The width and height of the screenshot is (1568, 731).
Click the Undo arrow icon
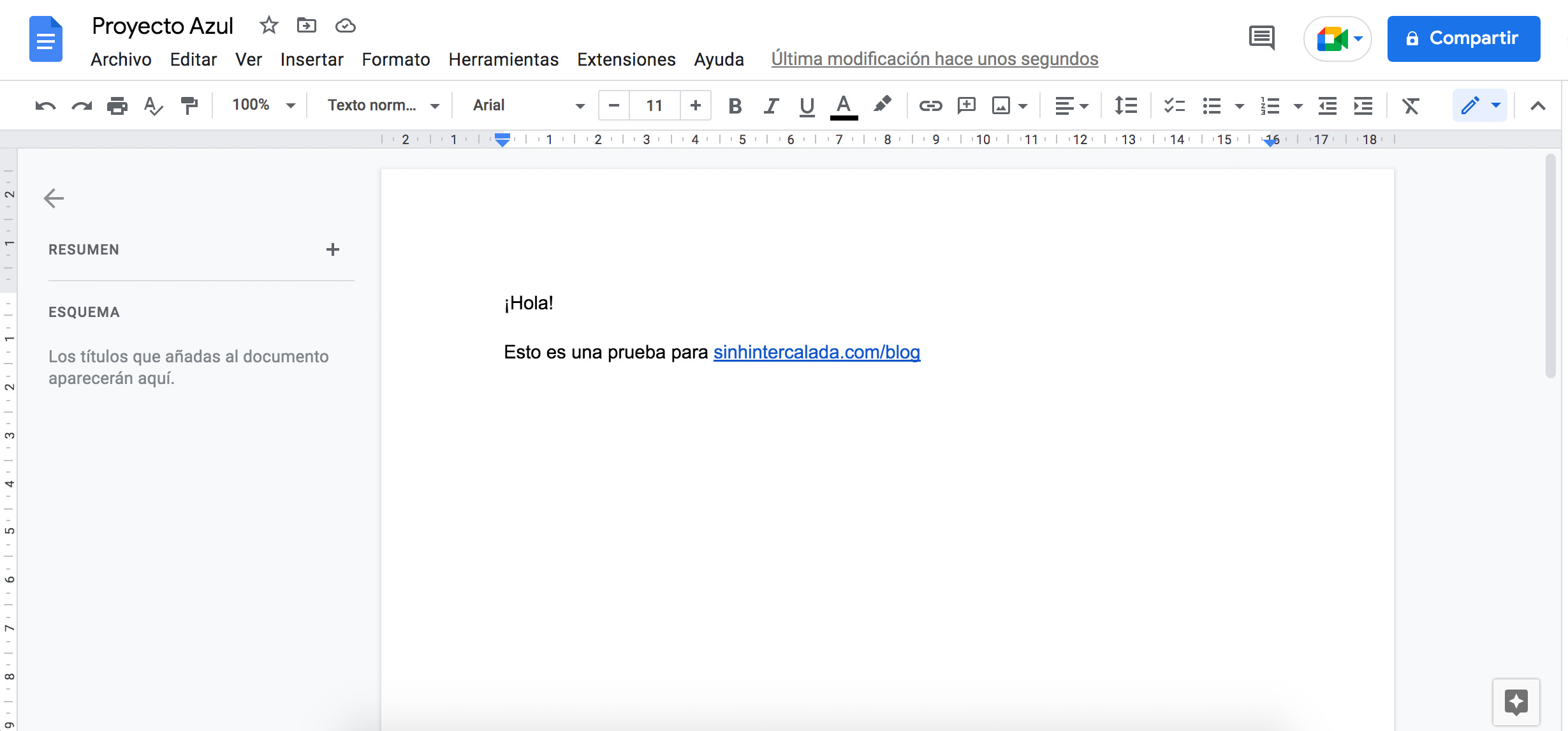pyautogui.click(x=45, y=105)
